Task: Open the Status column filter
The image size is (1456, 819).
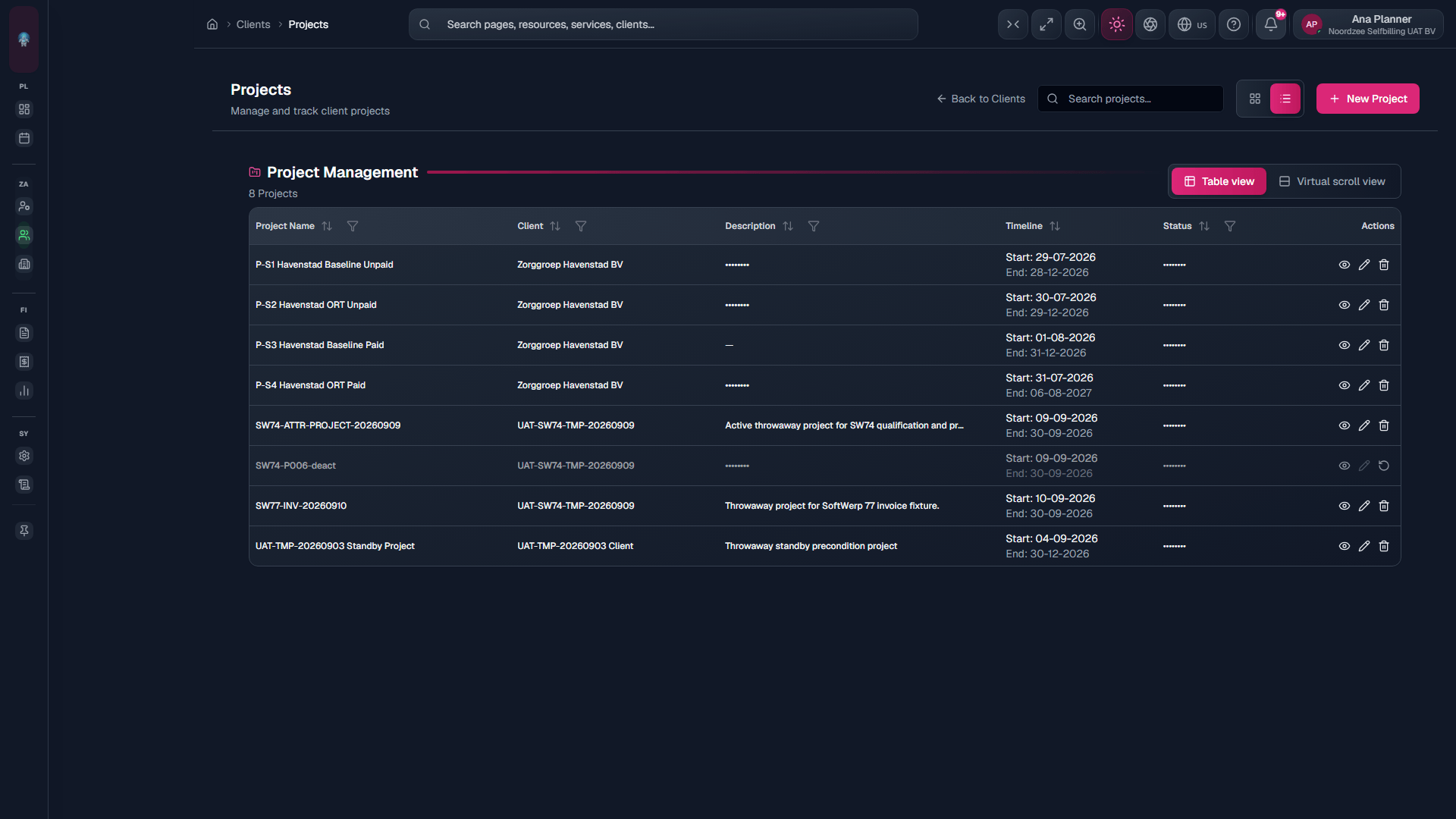Action: [x=1230, y=226]
